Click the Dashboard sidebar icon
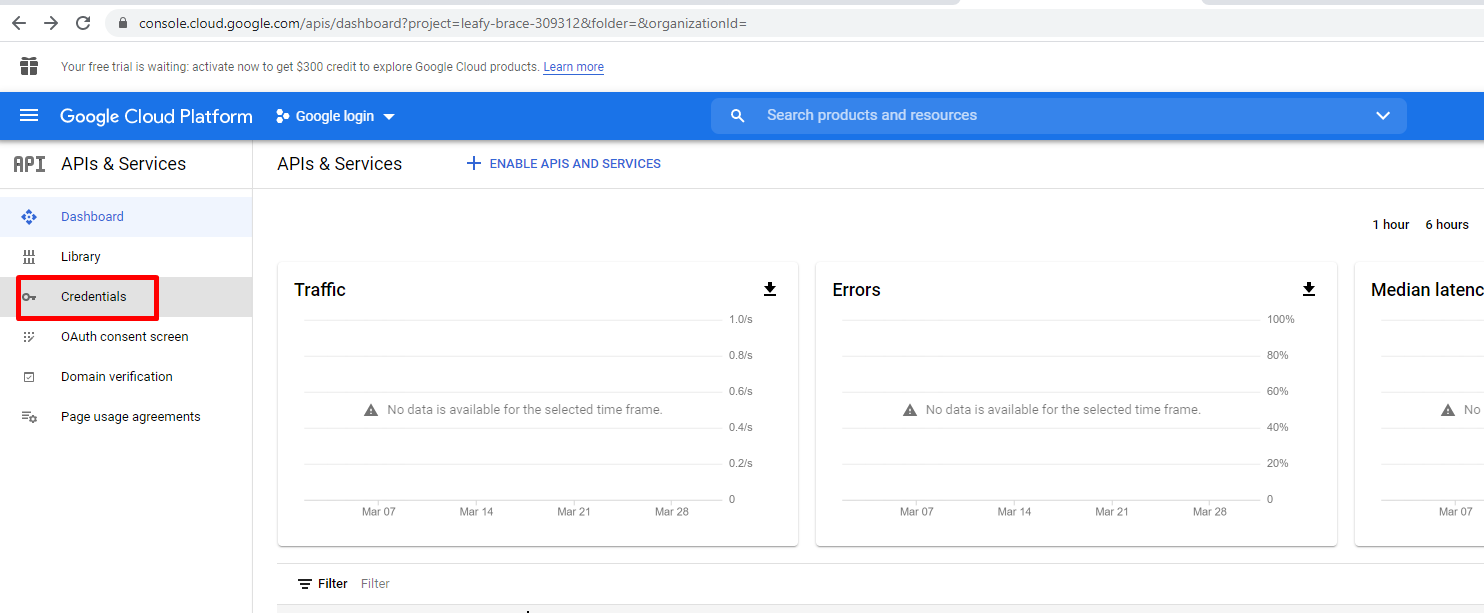The width and height of the screenshot is (1484, 613). 29,217
